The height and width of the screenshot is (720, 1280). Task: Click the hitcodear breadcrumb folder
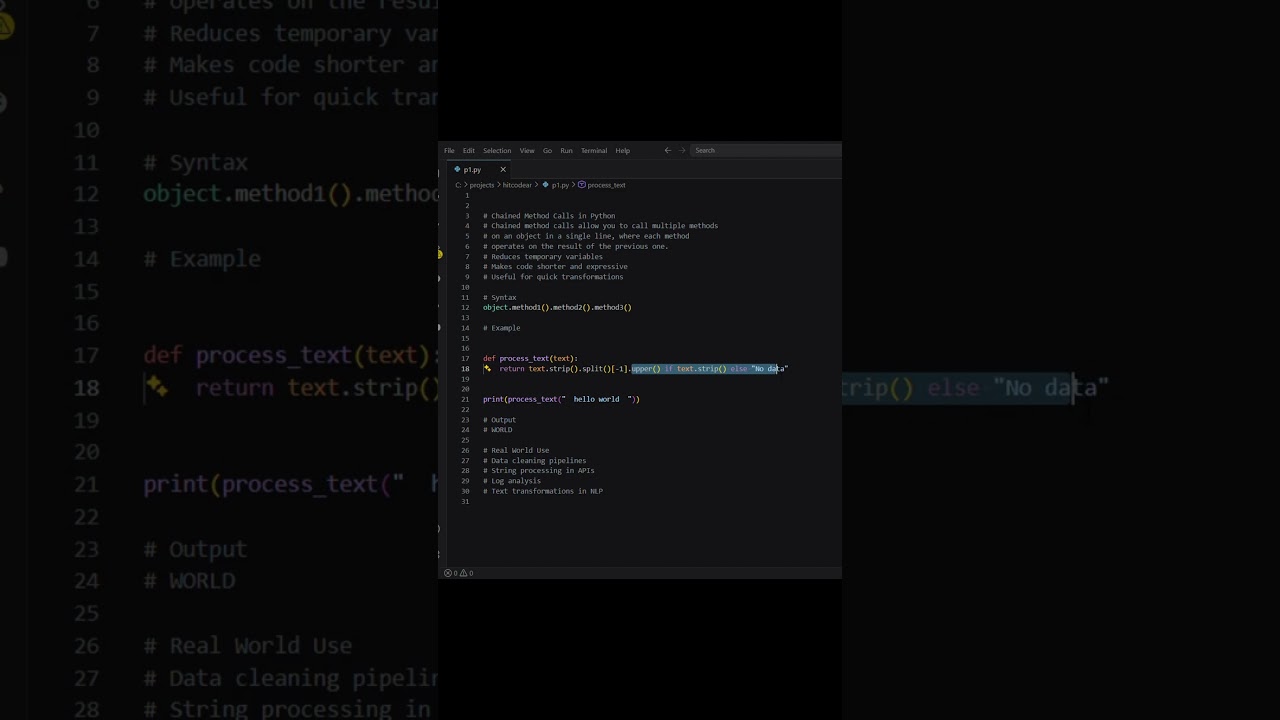coord(517,185)
